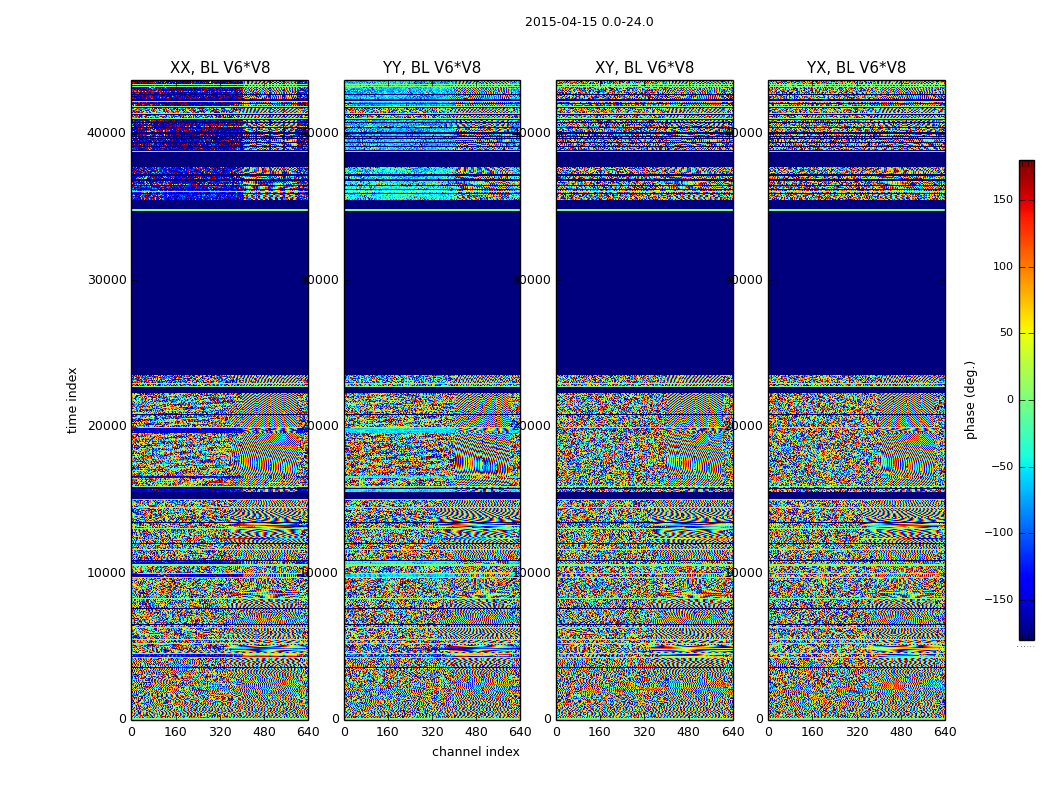This screenshot has height=800, width=1050.
Task: Click the figure title "2015-04-15 0.0-24.0"
Action: pos(589,22)
